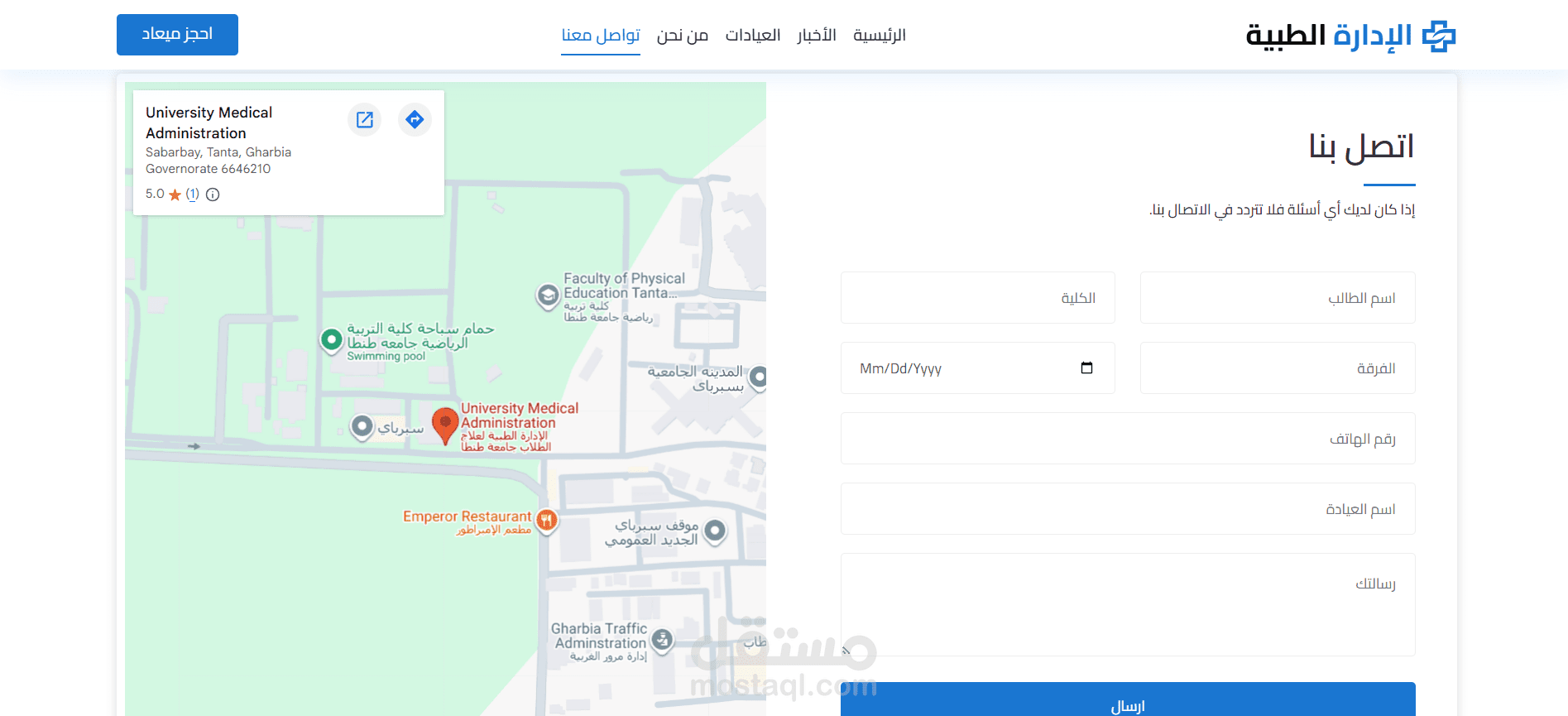Click the Mm/Dd/Yyyy date field
The image size is (1568, 716).
(x=978, y=368)
